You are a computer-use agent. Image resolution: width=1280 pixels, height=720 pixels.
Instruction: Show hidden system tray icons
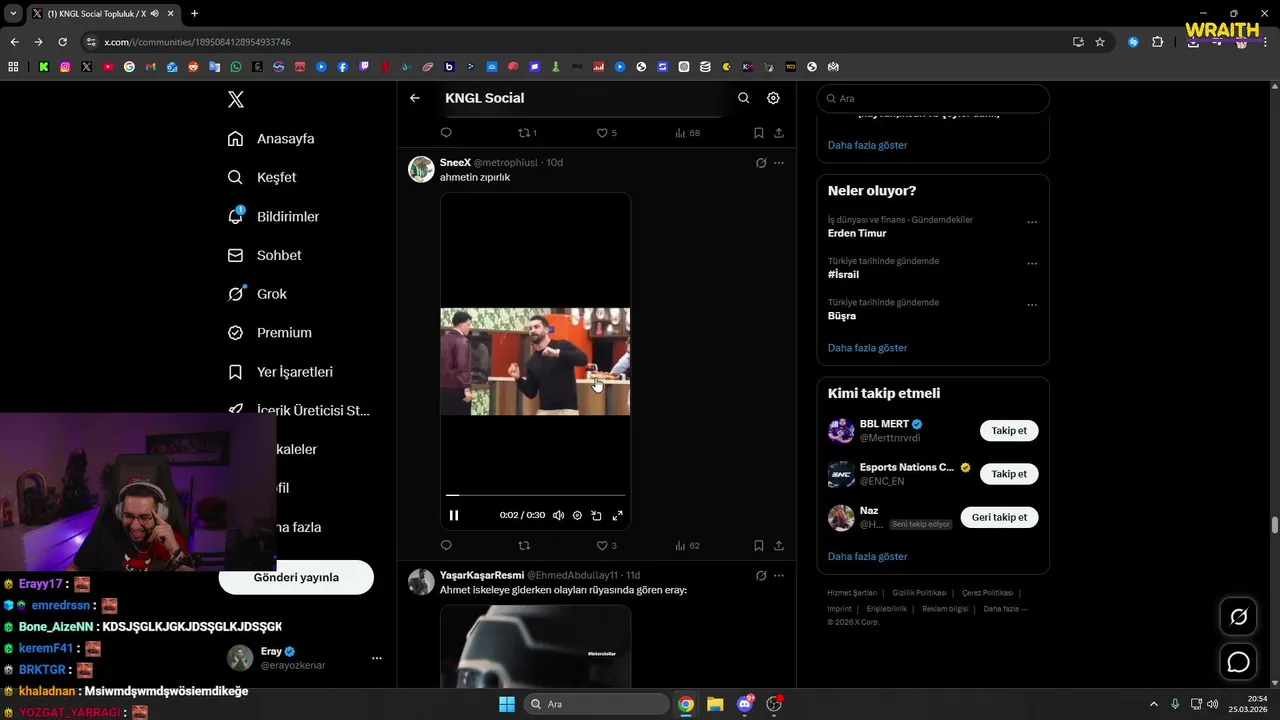[x=1153, y=704]
